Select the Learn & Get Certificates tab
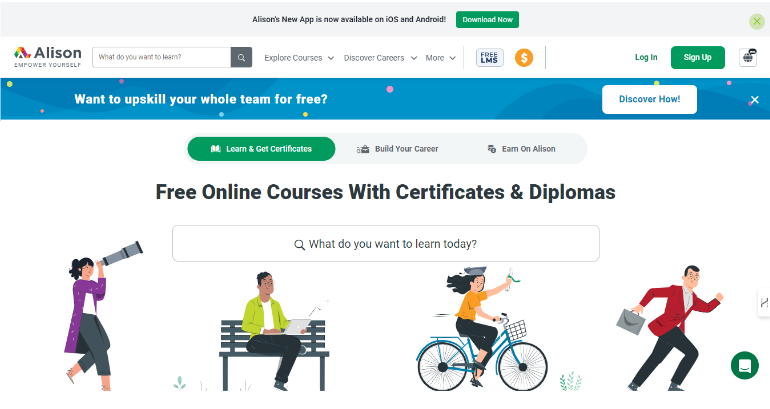 click(x=261, y=149)
